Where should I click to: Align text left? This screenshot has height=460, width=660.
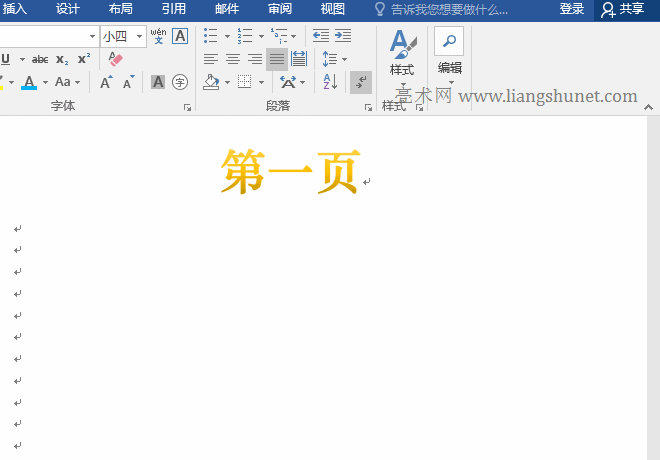(210, 59)
